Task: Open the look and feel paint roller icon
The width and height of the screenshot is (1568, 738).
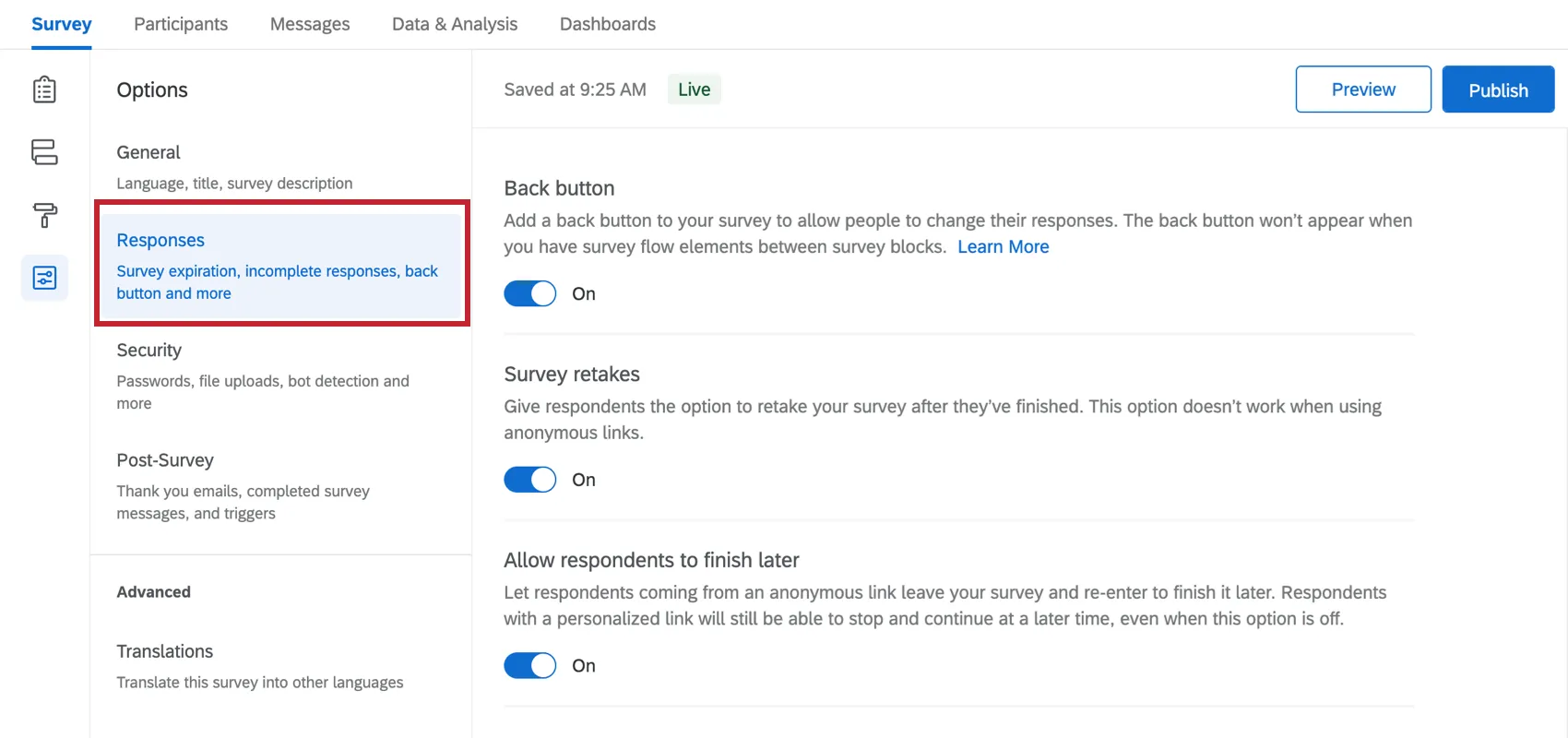Action: (44, 215)
